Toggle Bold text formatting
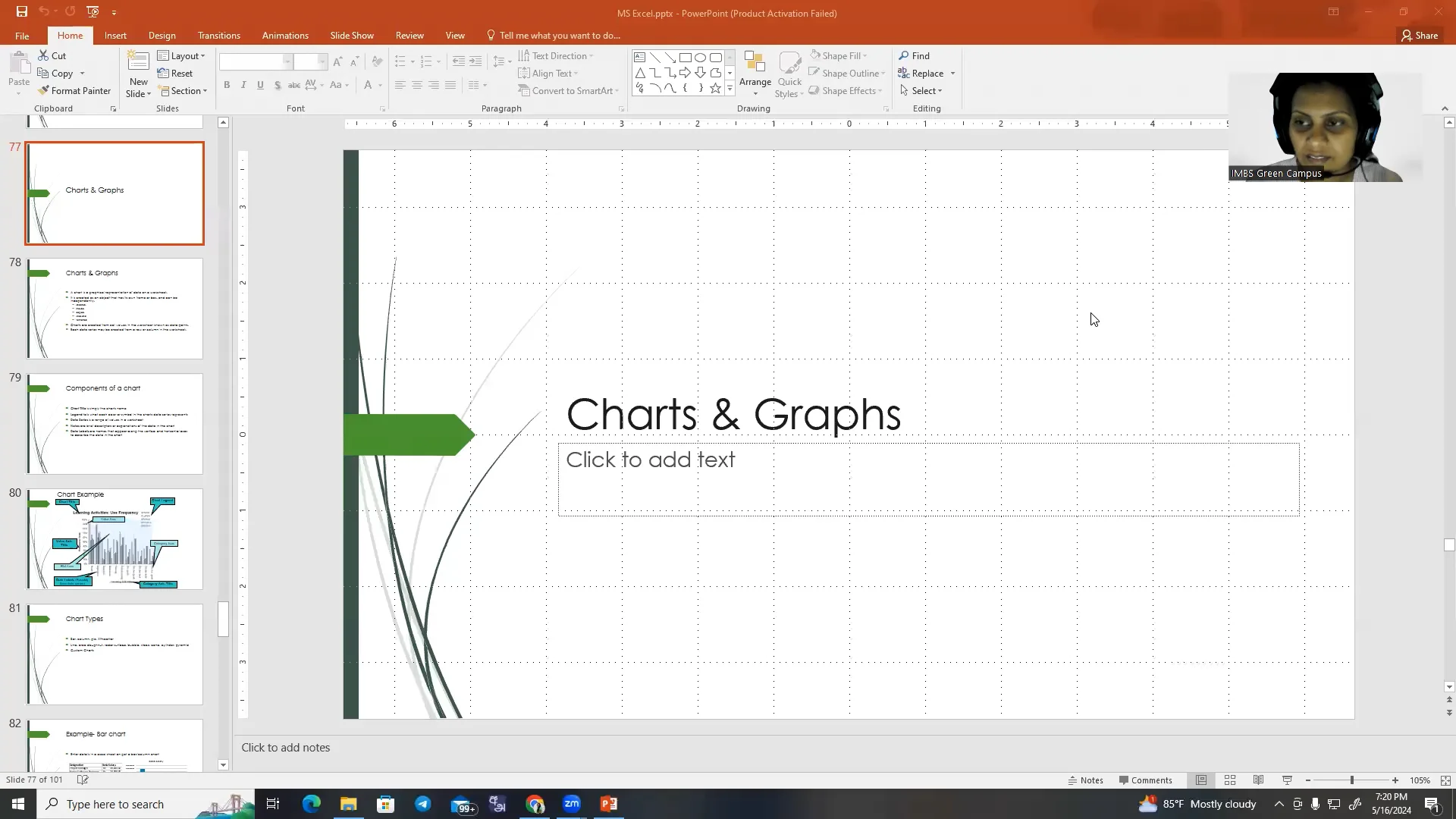The image size is (1456, 819). pos(227,86)
